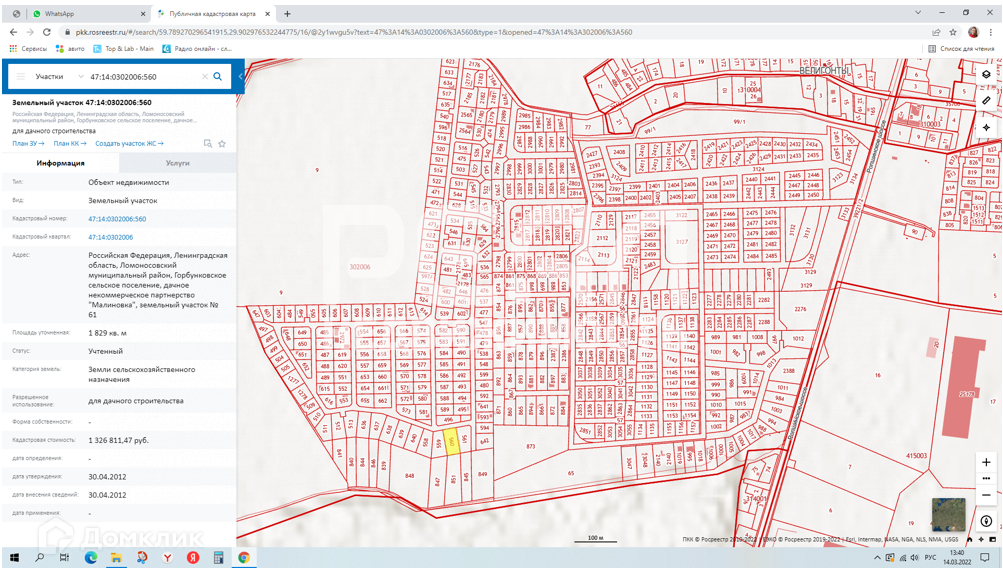Open the План ЗУ link
Screen dimensions: 1003x581
28,144
